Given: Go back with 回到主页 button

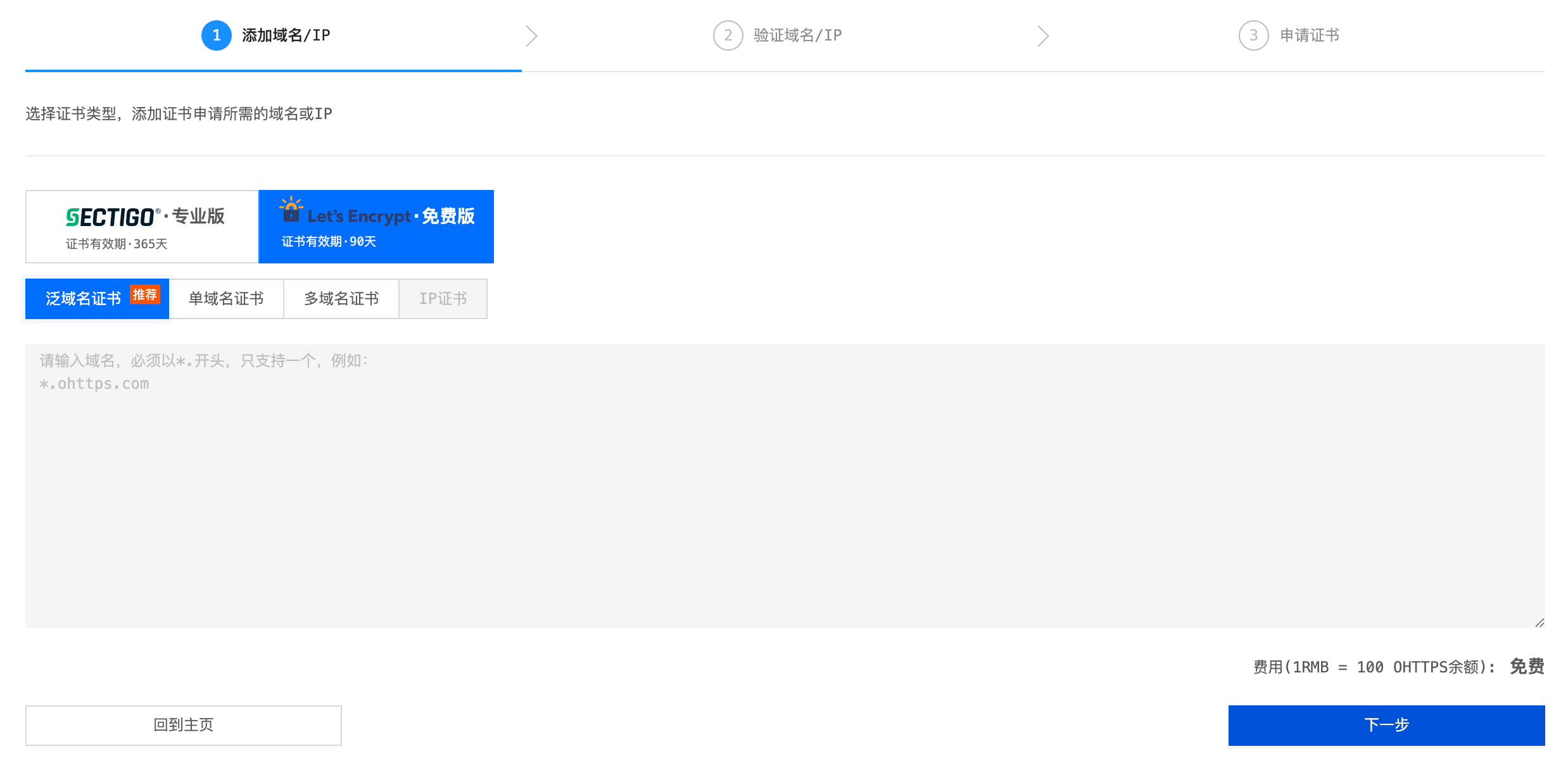Looking at the screenshot, I should tap(184, 725).
